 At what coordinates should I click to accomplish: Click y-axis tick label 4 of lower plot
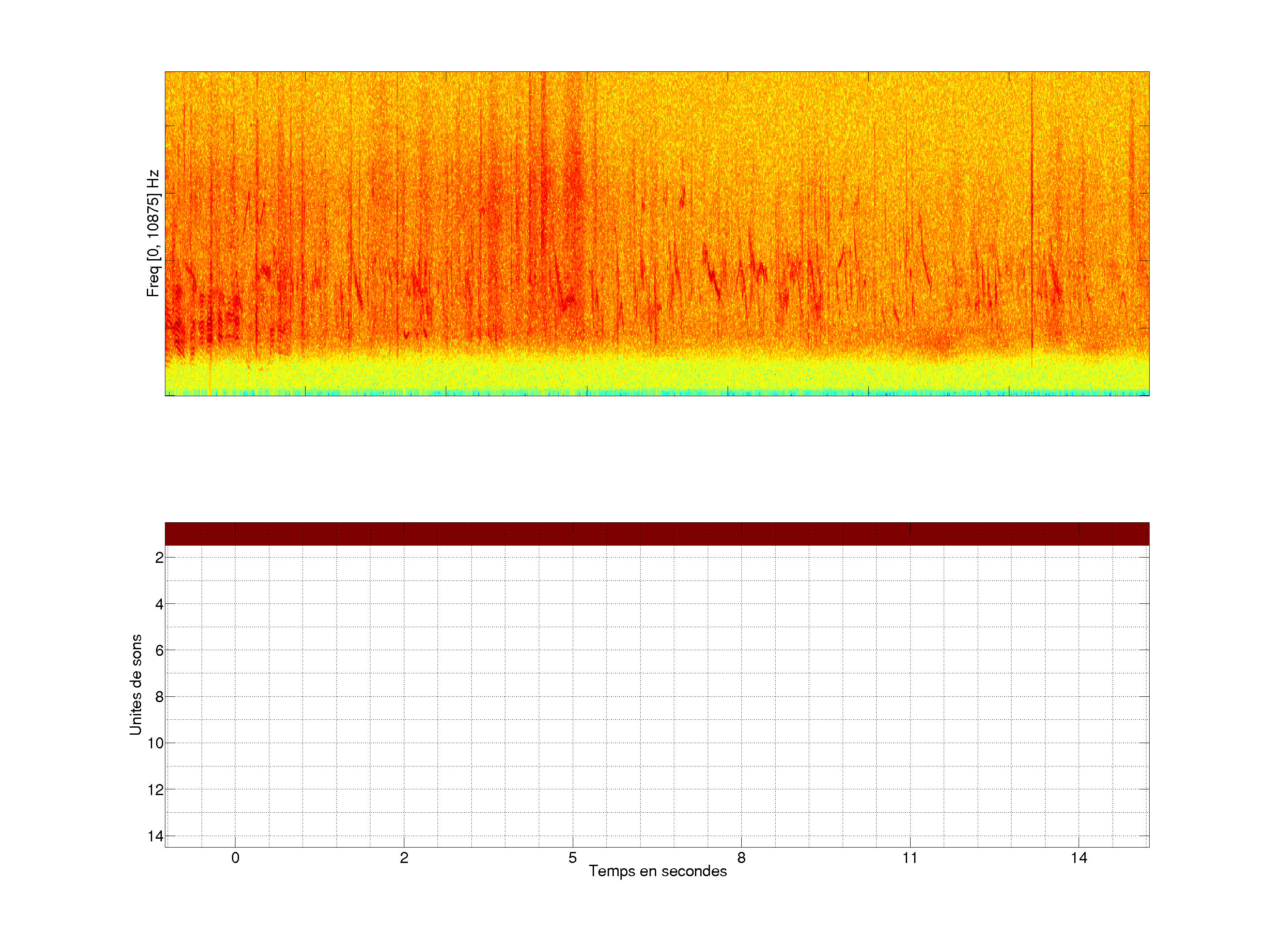point(159,604)
